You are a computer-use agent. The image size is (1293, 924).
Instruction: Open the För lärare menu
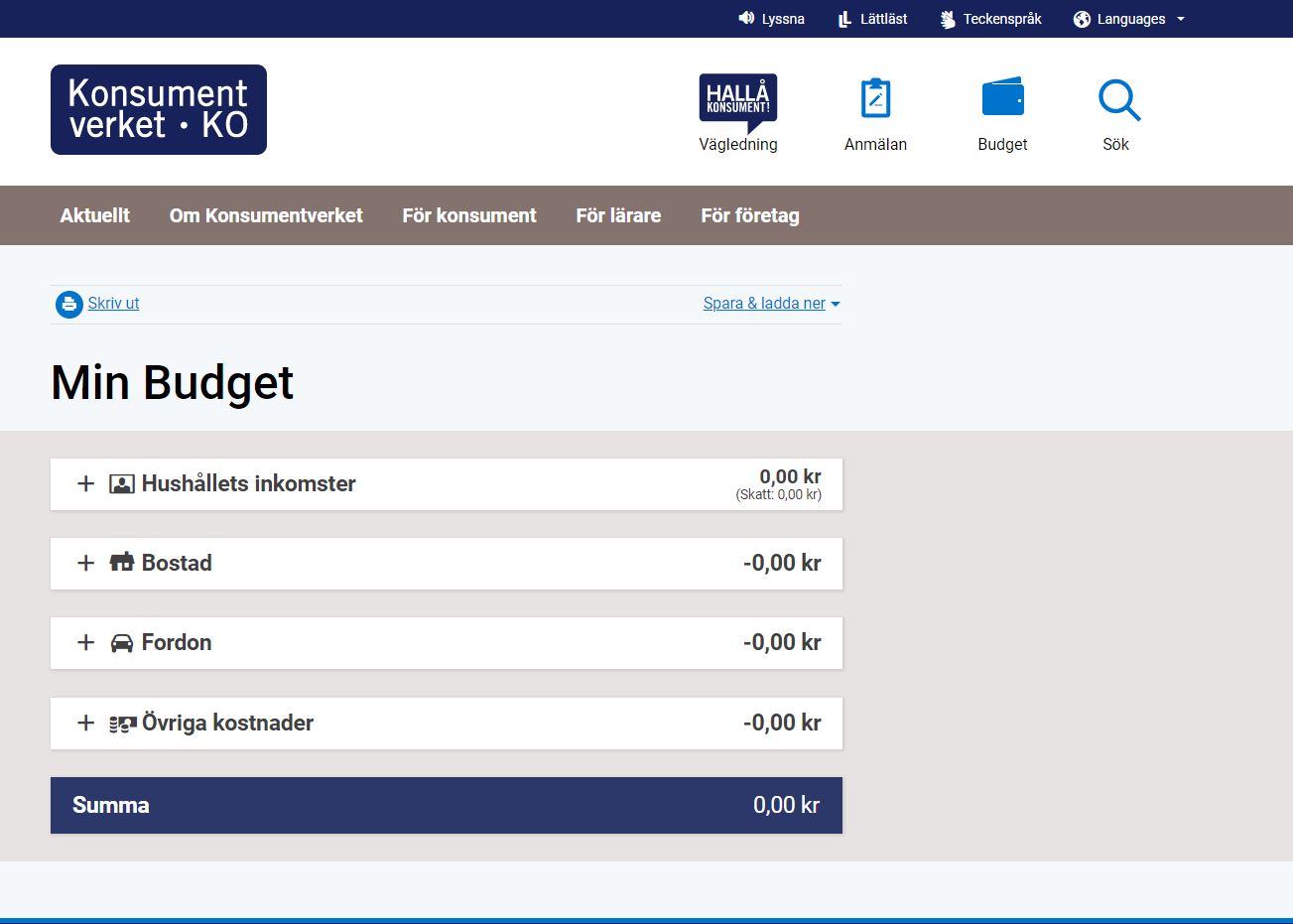618,215
